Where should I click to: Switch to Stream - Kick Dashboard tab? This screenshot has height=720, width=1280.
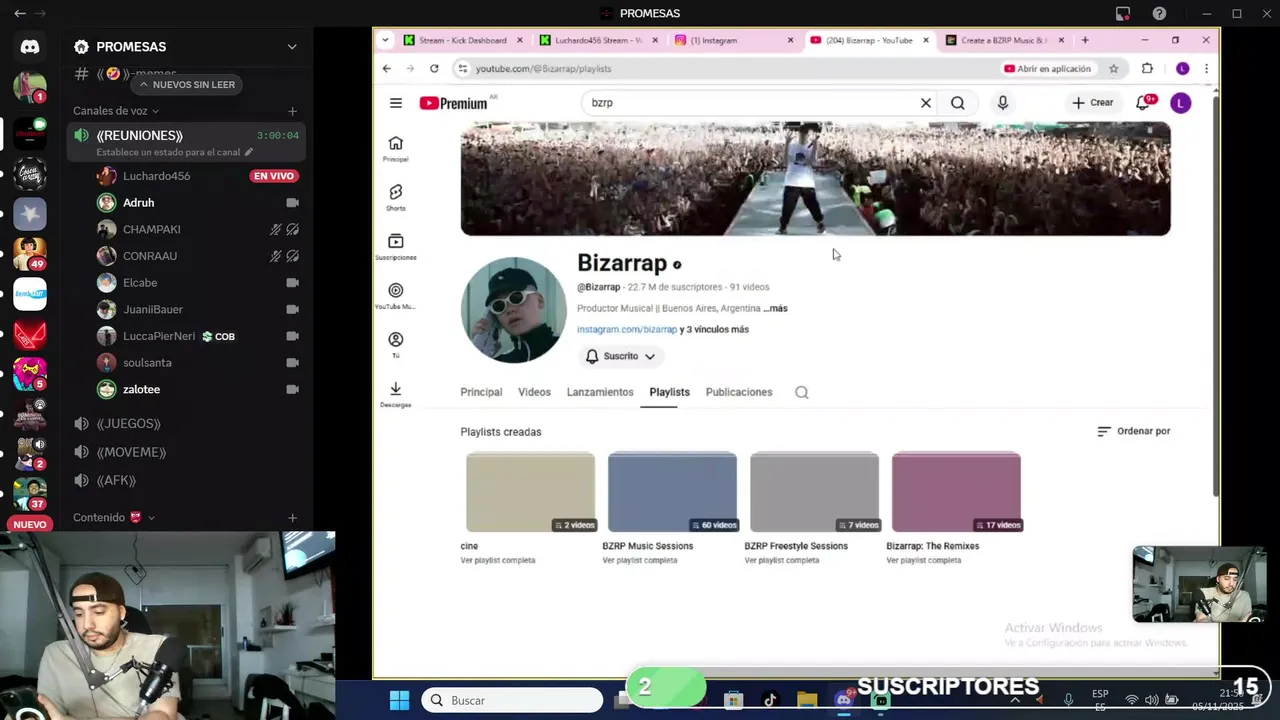pyautogui.click(x=463, y=40)
